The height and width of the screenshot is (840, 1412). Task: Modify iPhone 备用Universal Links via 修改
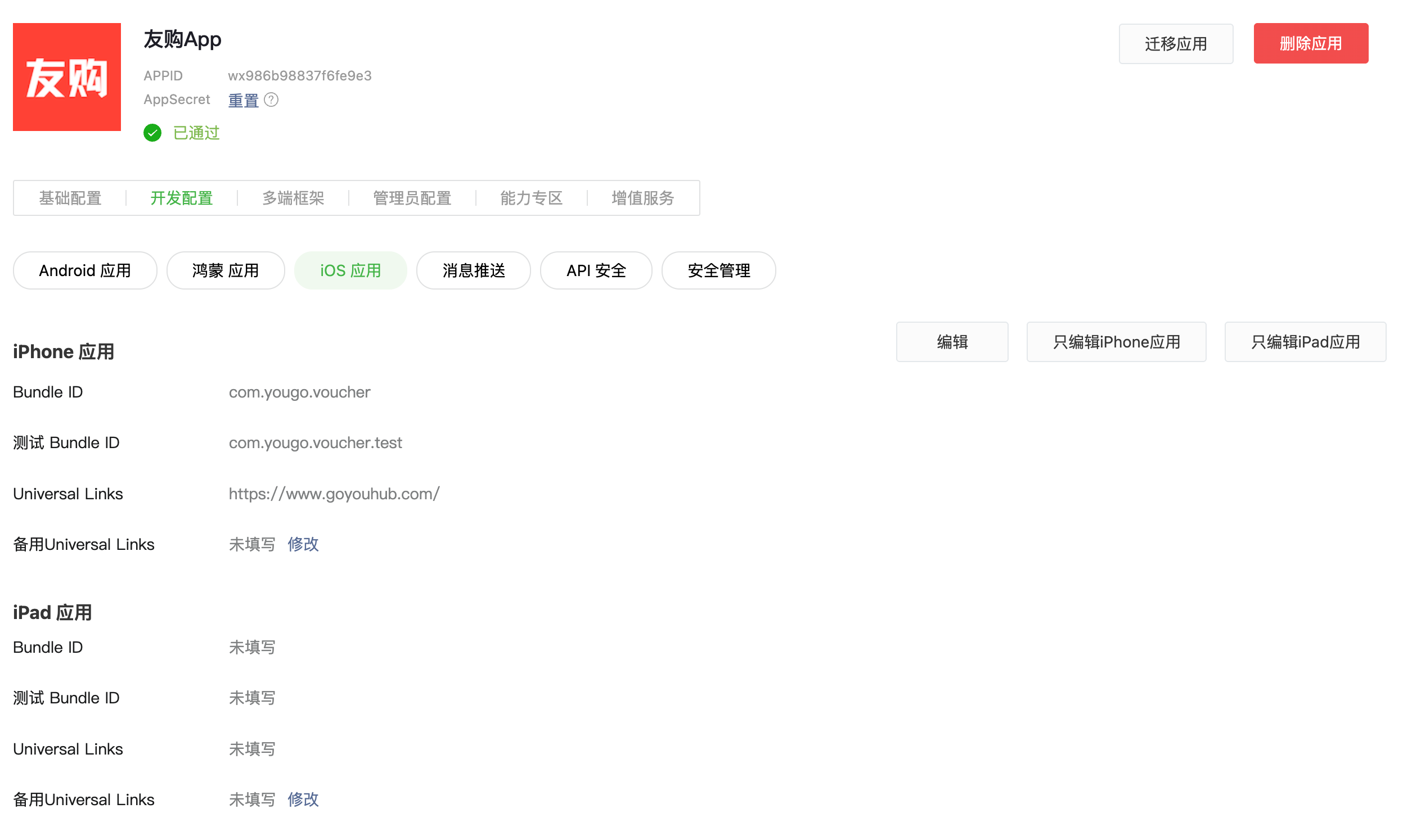[x=303, y=544]
